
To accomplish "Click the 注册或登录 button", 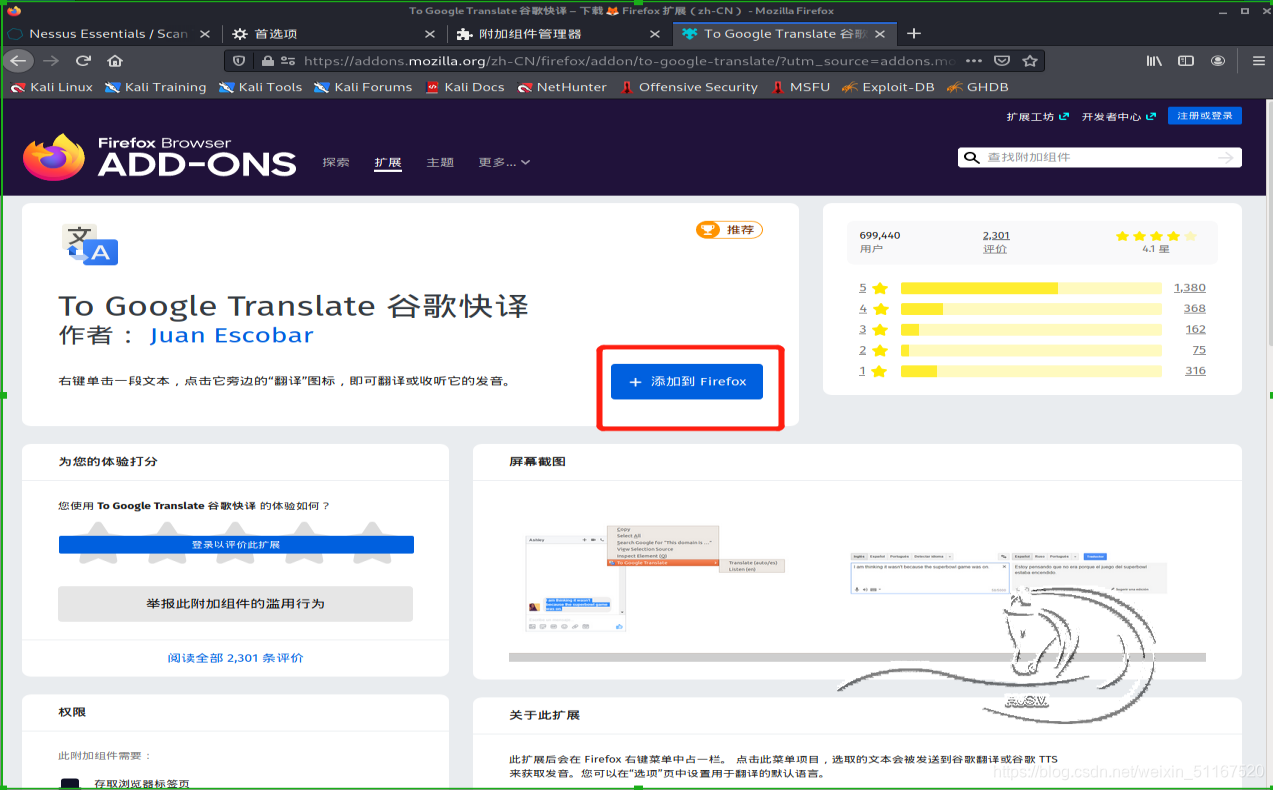I will click(x=1205, y=116).
